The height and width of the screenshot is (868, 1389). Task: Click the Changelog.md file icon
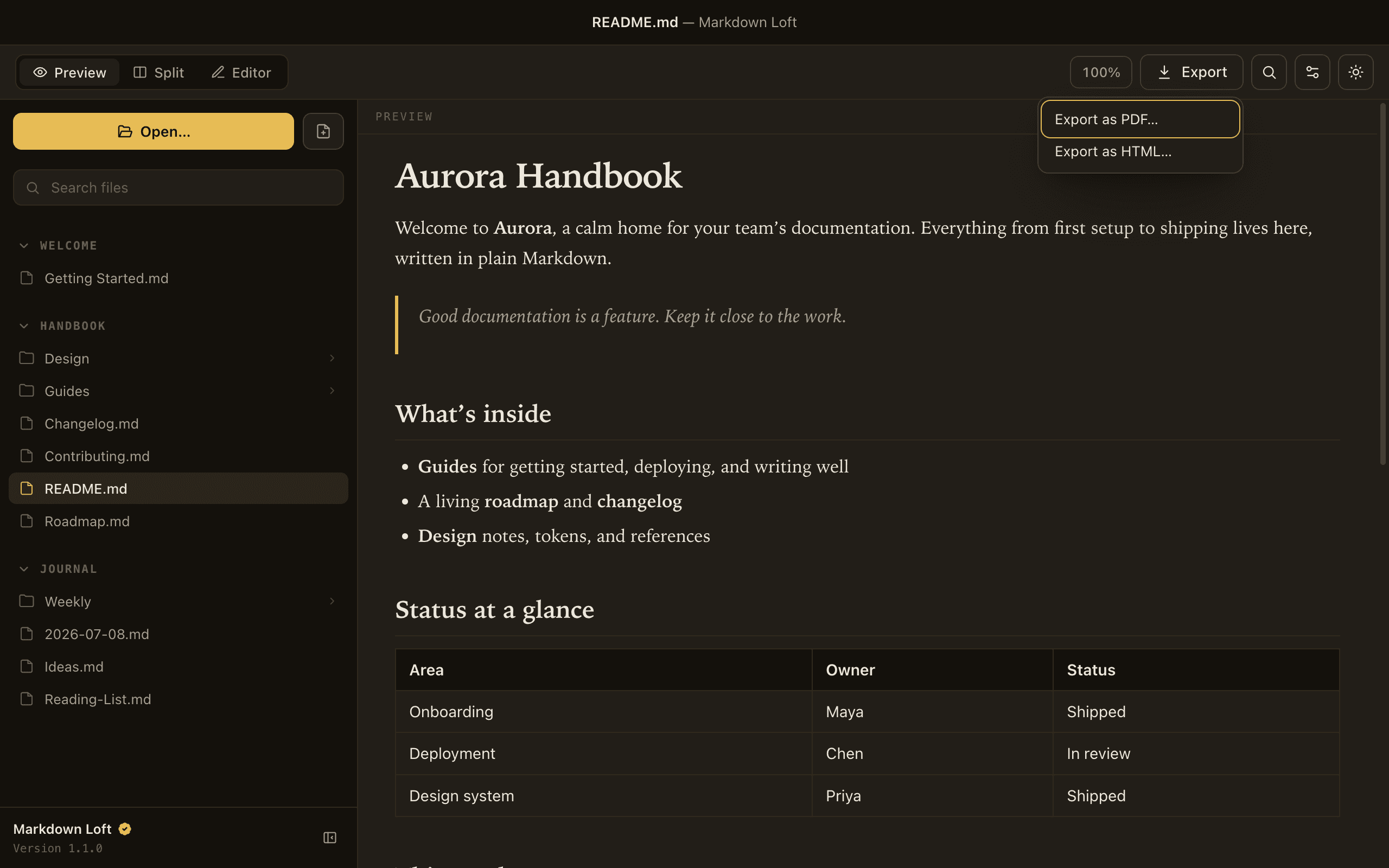[x=27, y=424]
